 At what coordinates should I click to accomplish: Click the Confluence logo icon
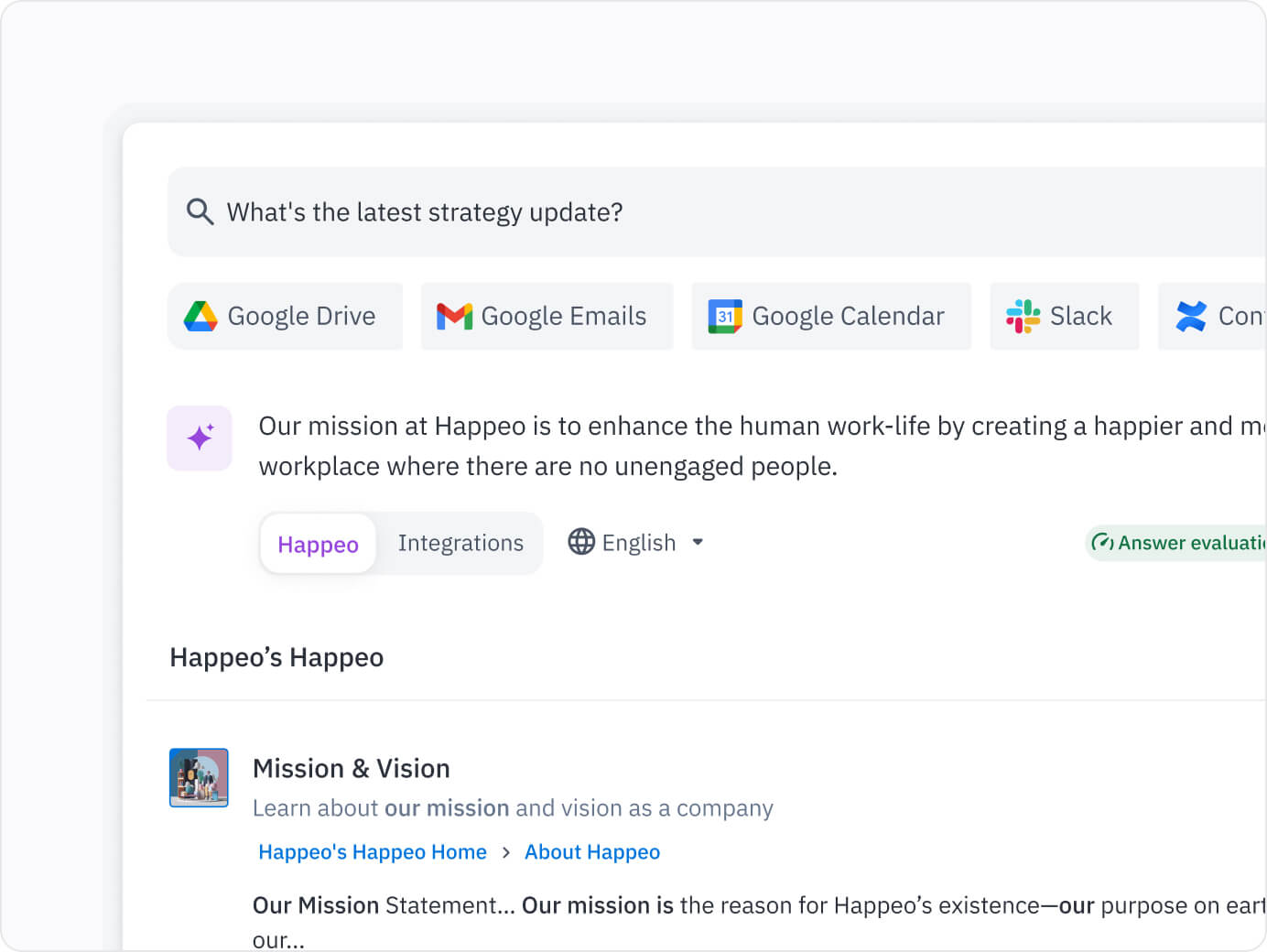point(1191,316)
